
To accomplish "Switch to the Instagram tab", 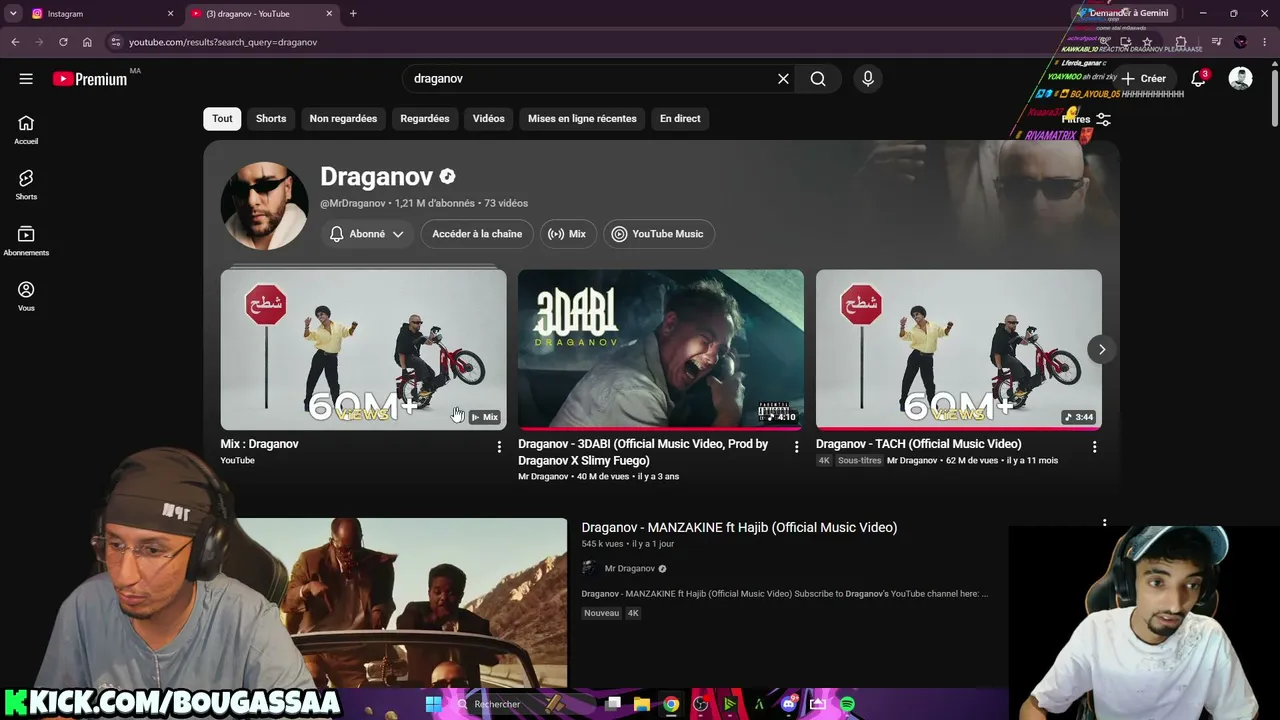I will pyautogui.click(x=100, y=14).
